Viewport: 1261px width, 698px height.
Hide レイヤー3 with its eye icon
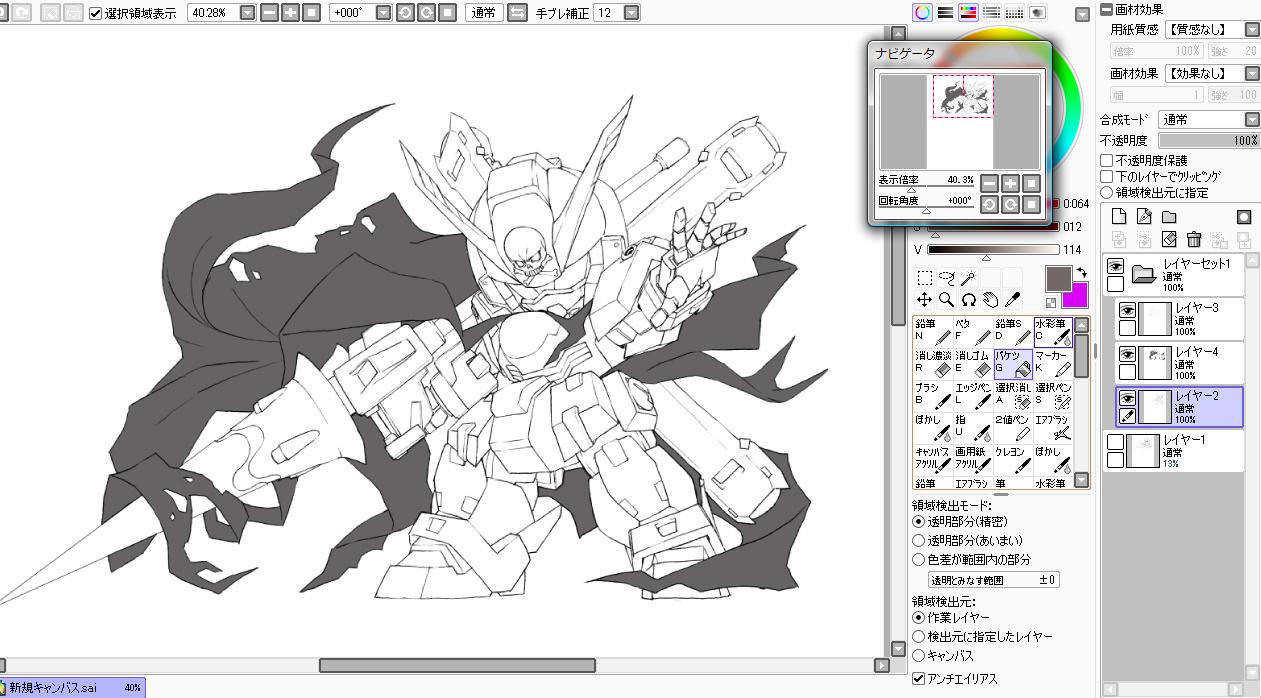tap(1127, 310)
